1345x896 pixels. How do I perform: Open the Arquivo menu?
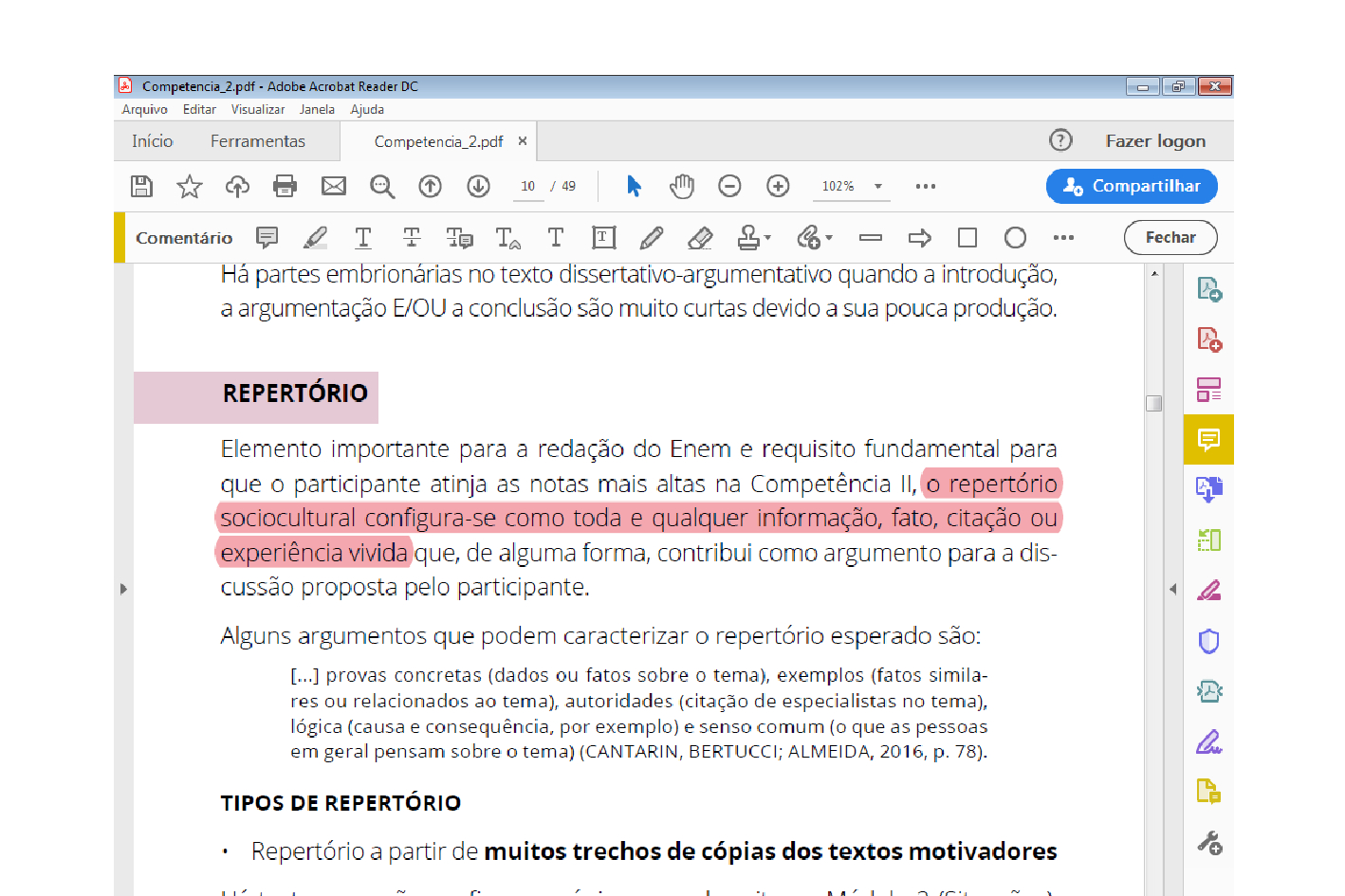click(x=144, y=110)
